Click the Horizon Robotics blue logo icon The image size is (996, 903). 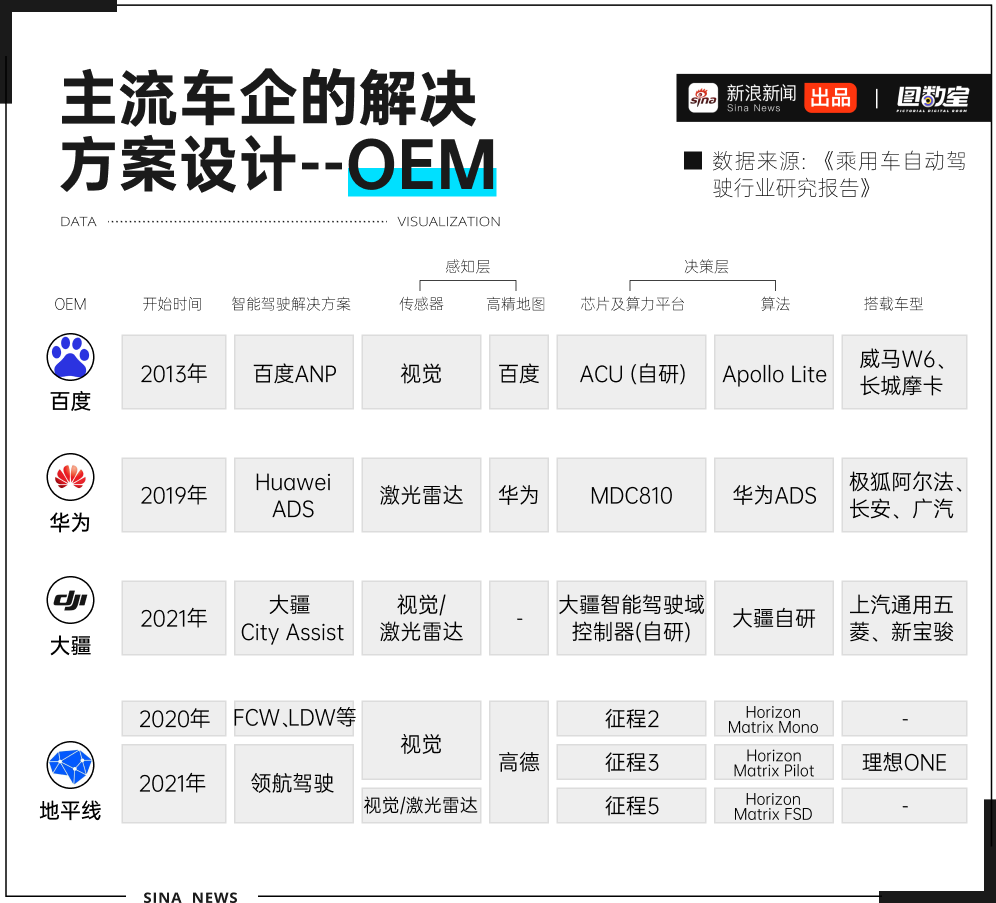point(71,765)
